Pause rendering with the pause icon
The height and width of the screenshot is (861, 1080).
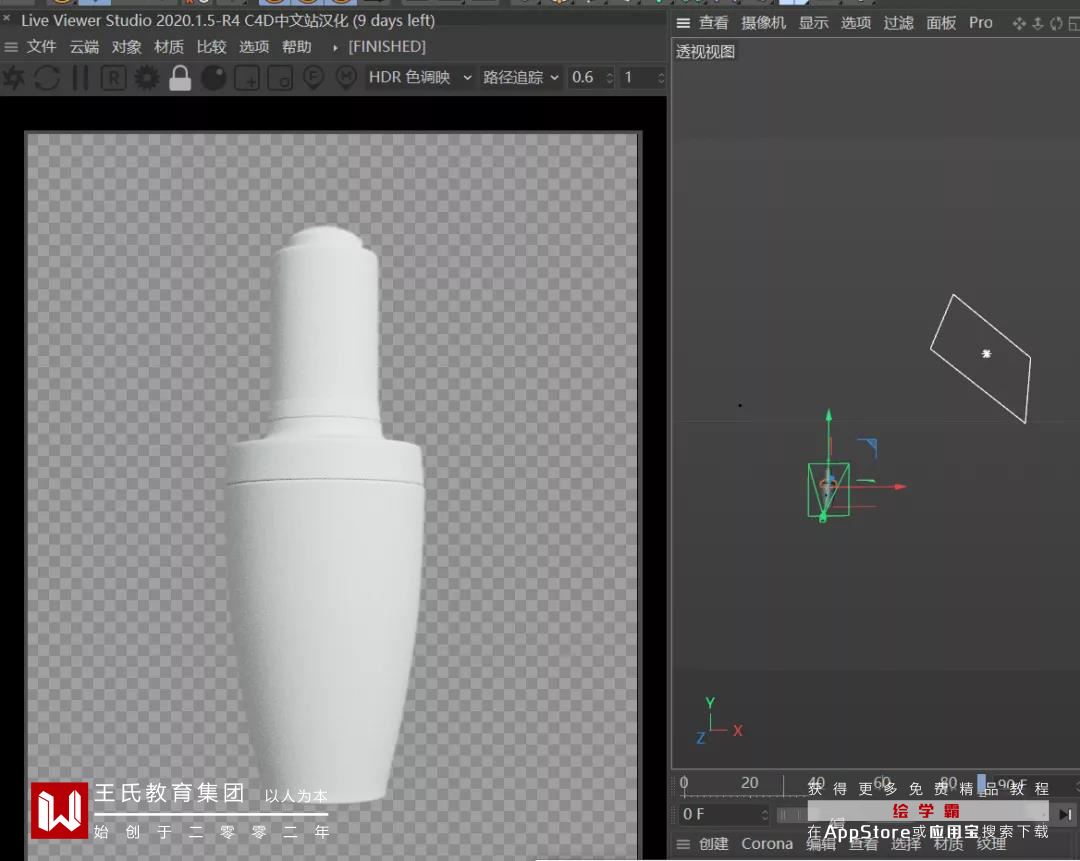[x=81, y=78]
